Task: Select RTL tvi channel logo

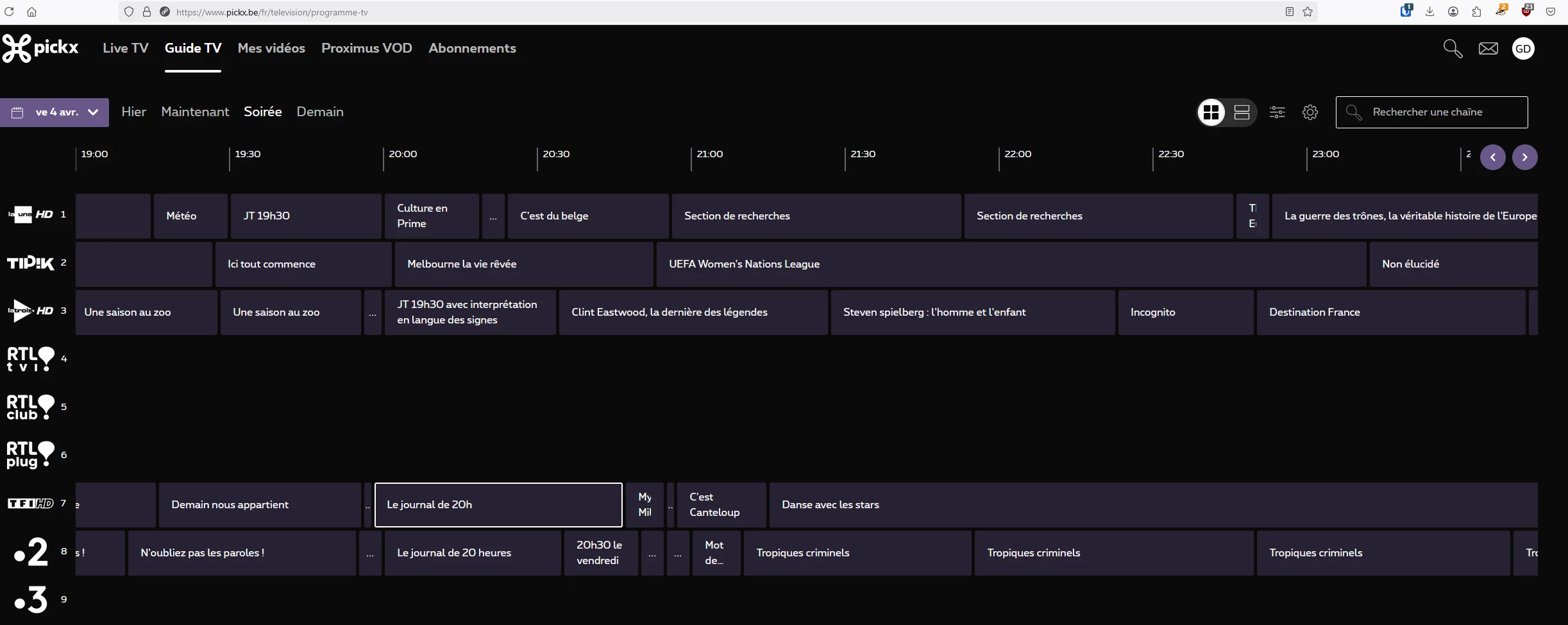Action: (x=30, y=359)
